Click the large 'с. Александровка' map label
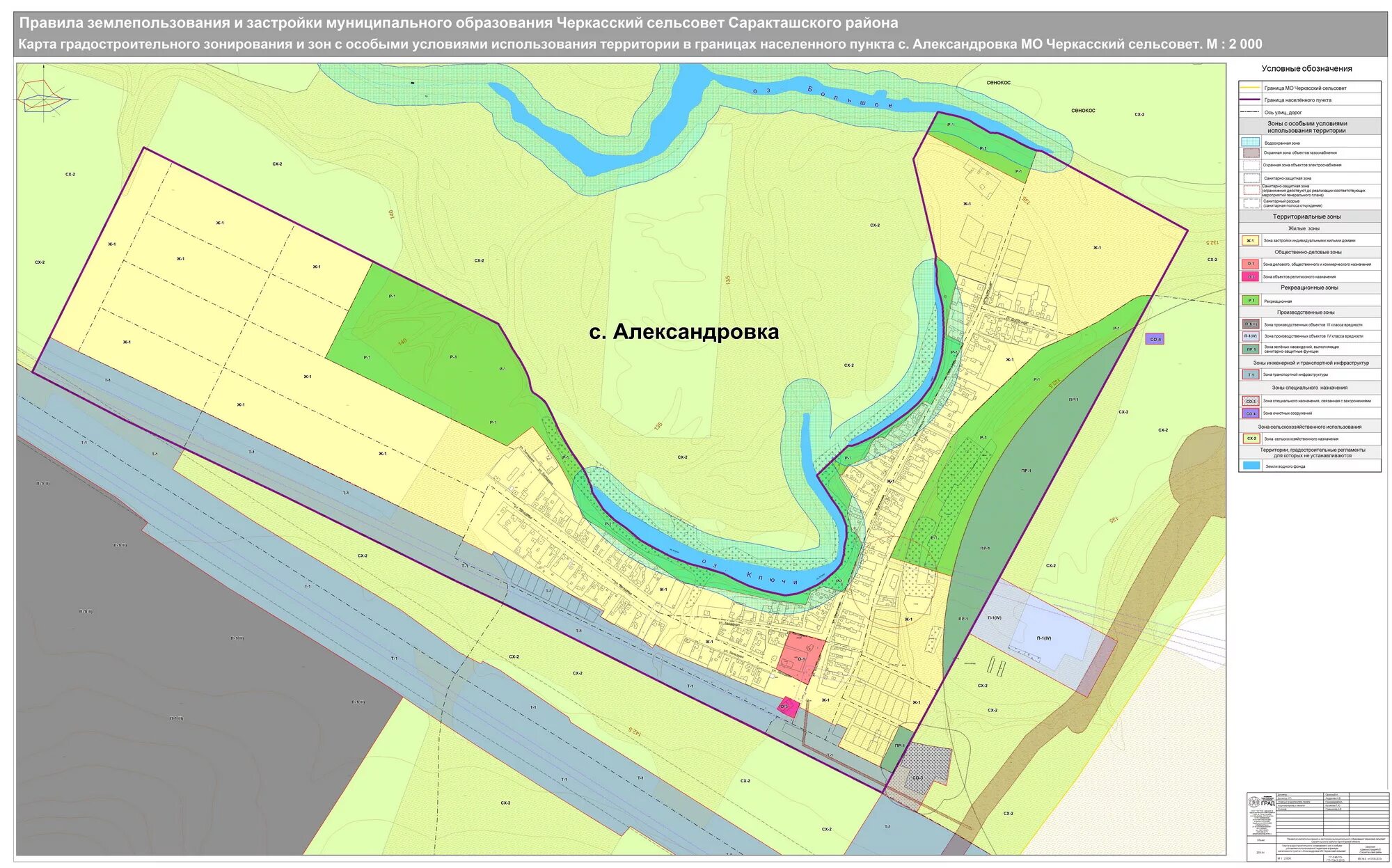This screenshot has width=1392, height=868. click(683, 332)
